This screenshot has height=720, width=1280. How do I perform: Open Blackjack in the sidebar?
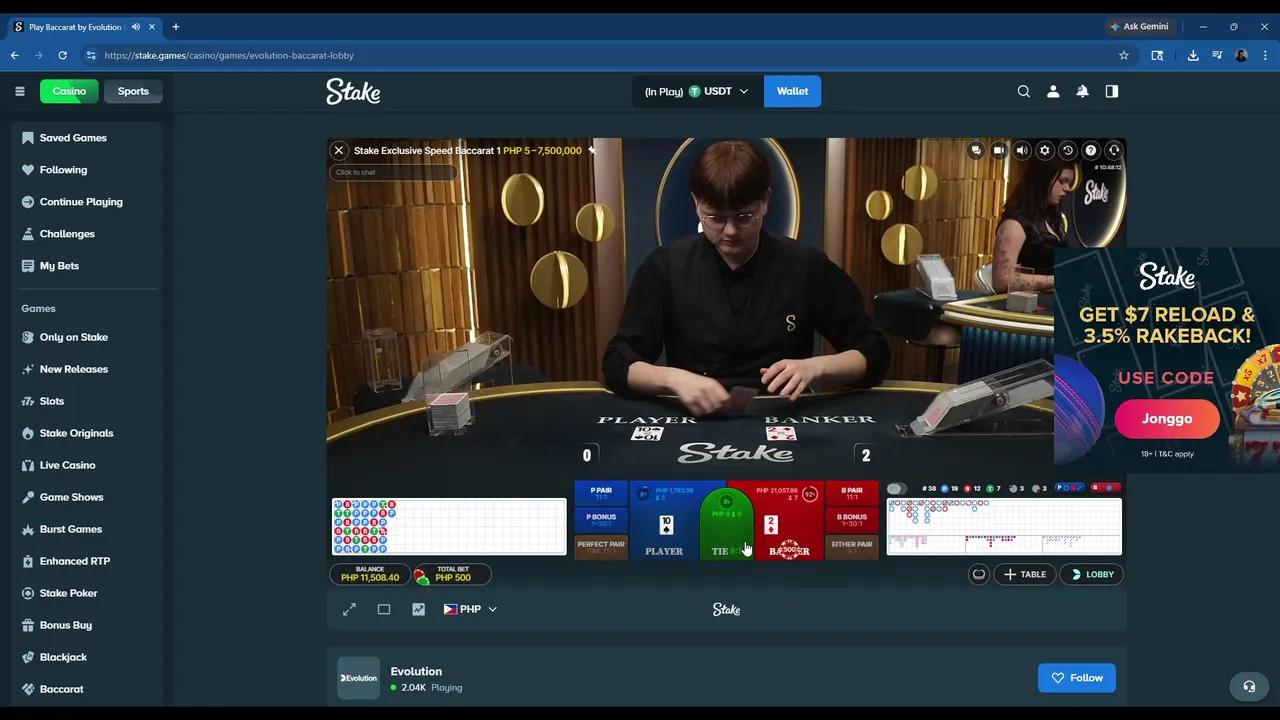87,657
